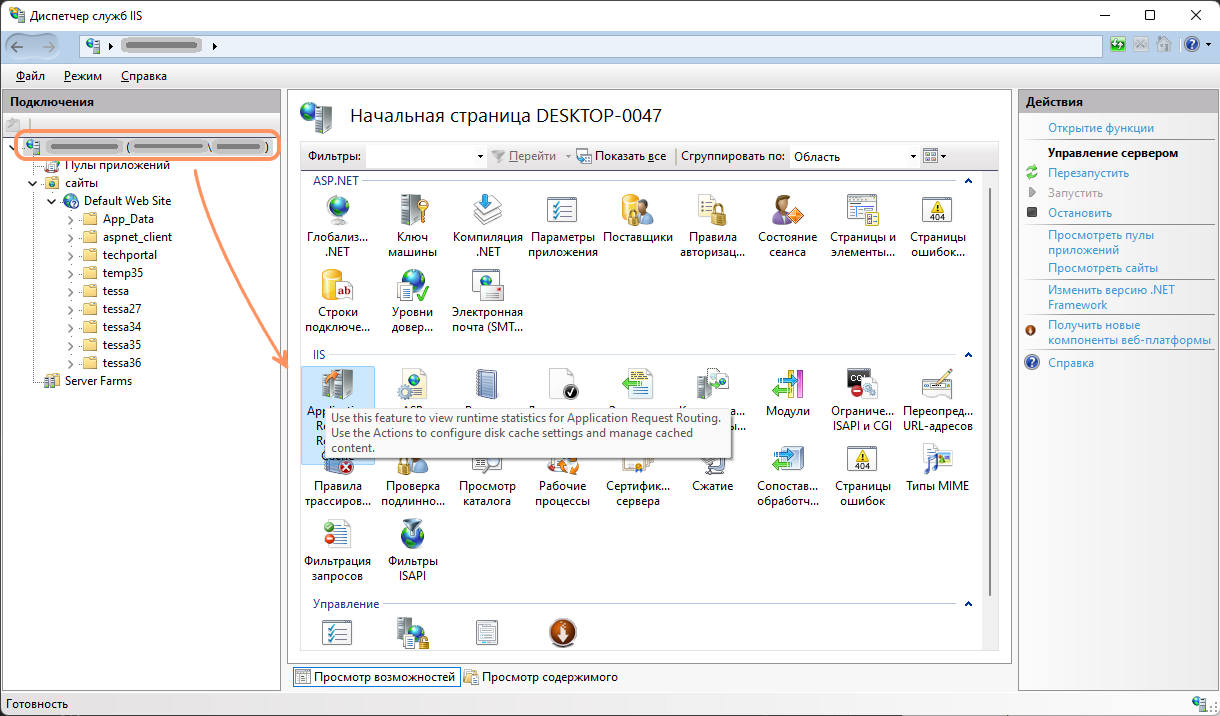Collapse the Default Web Site node
Image resolution: width=1220 pixels, height=716 pixels.
click(x=52, y=201)
